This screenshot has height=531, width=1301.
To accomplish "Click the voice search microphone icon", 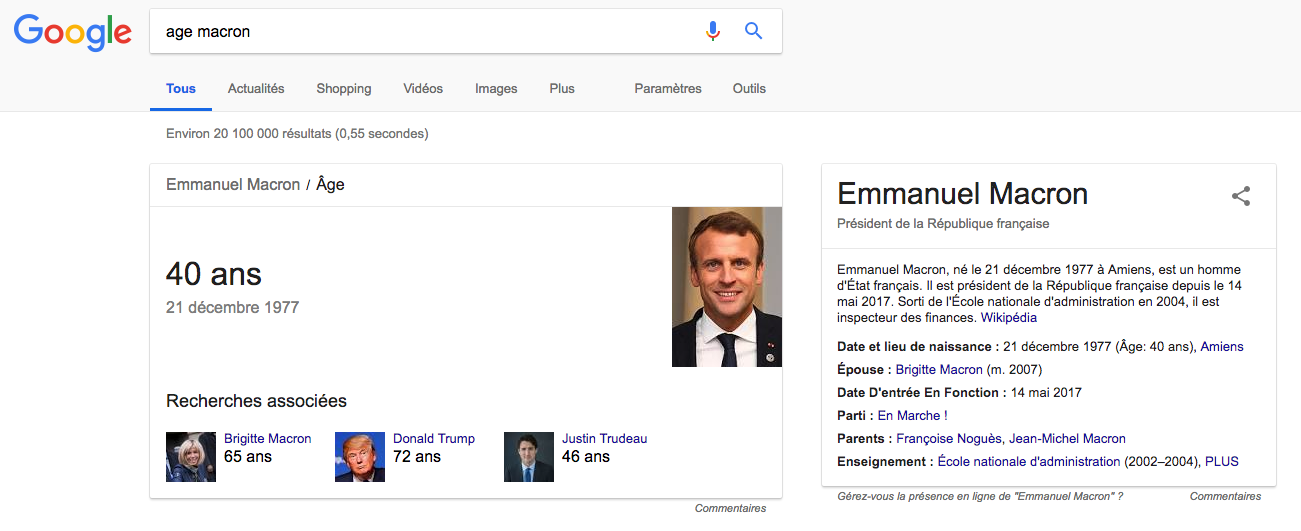I will [x=713, y=31].
